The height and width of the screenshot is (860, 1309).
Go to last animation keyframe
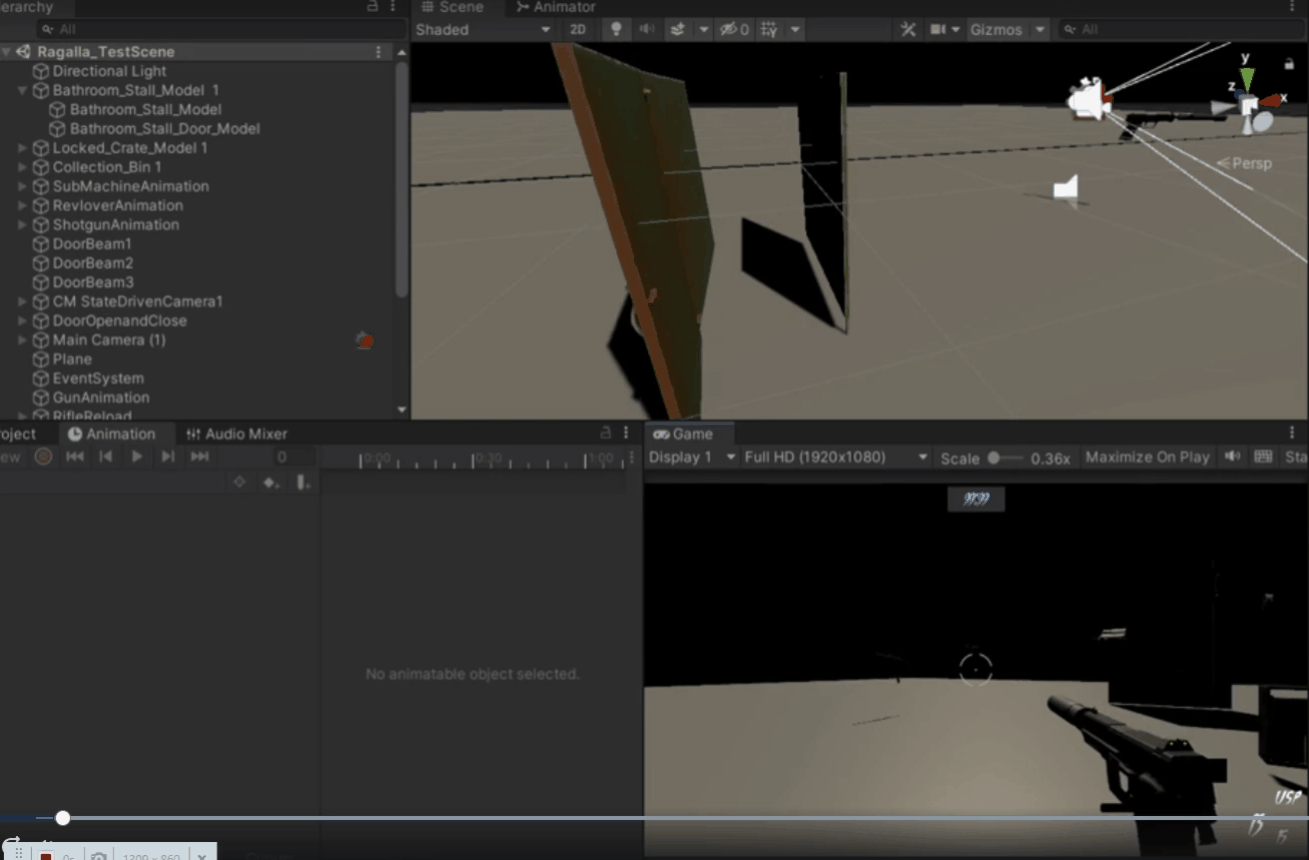coord(200,456)
